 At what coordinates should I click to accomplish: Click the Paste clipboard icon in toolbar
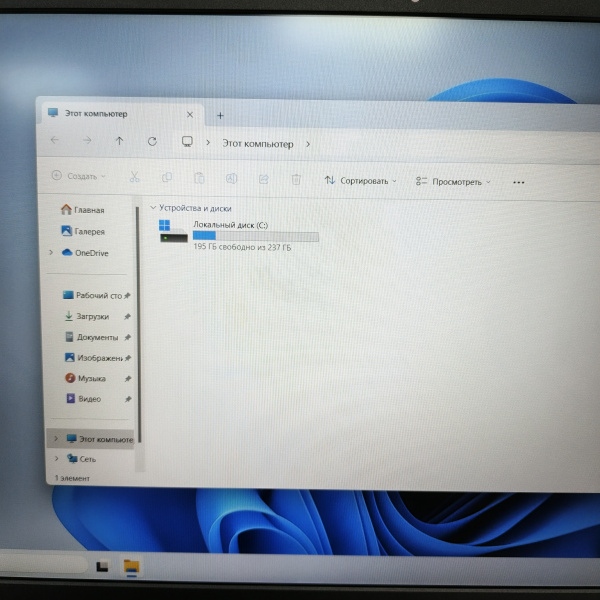199,178
